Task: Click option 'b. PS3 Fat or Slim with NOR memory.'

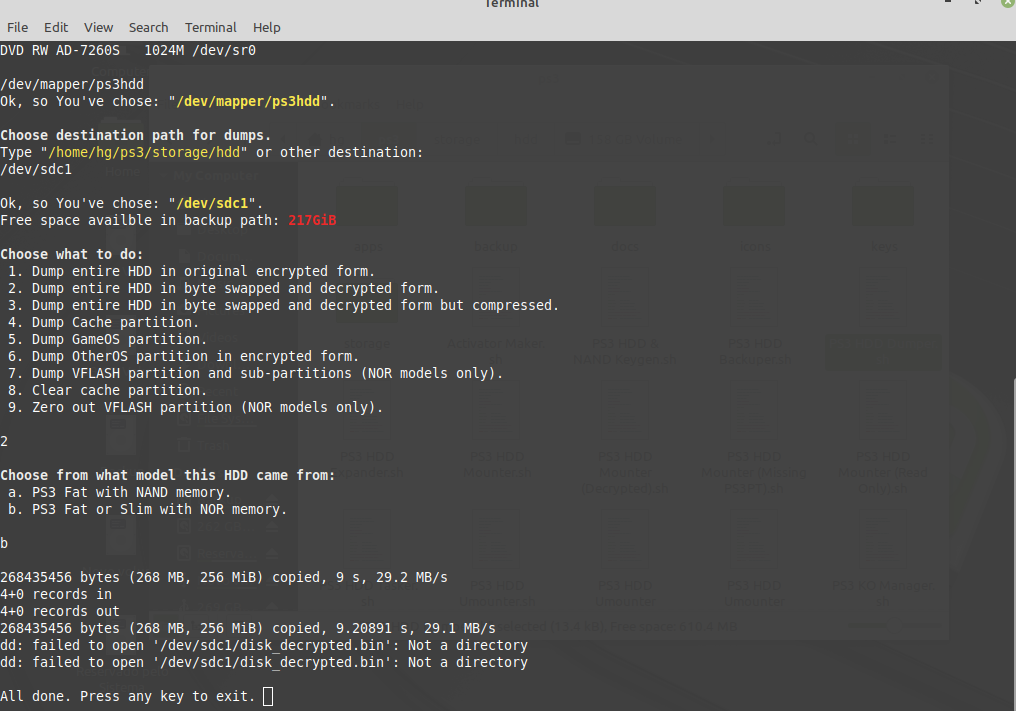Action: [x=148, y=509]
